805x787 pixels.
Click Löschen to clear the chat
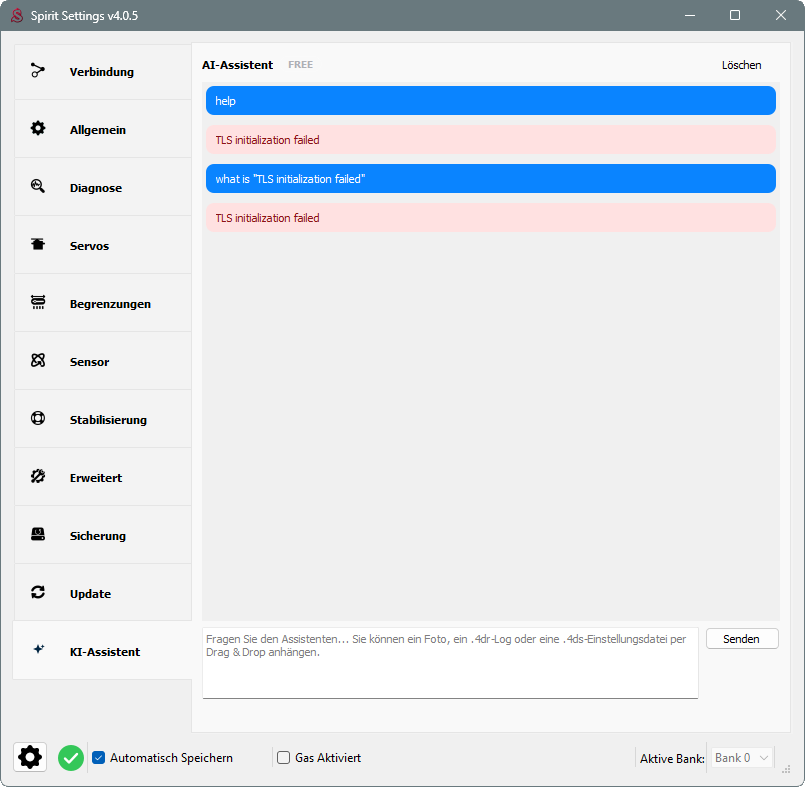point(741,65)
